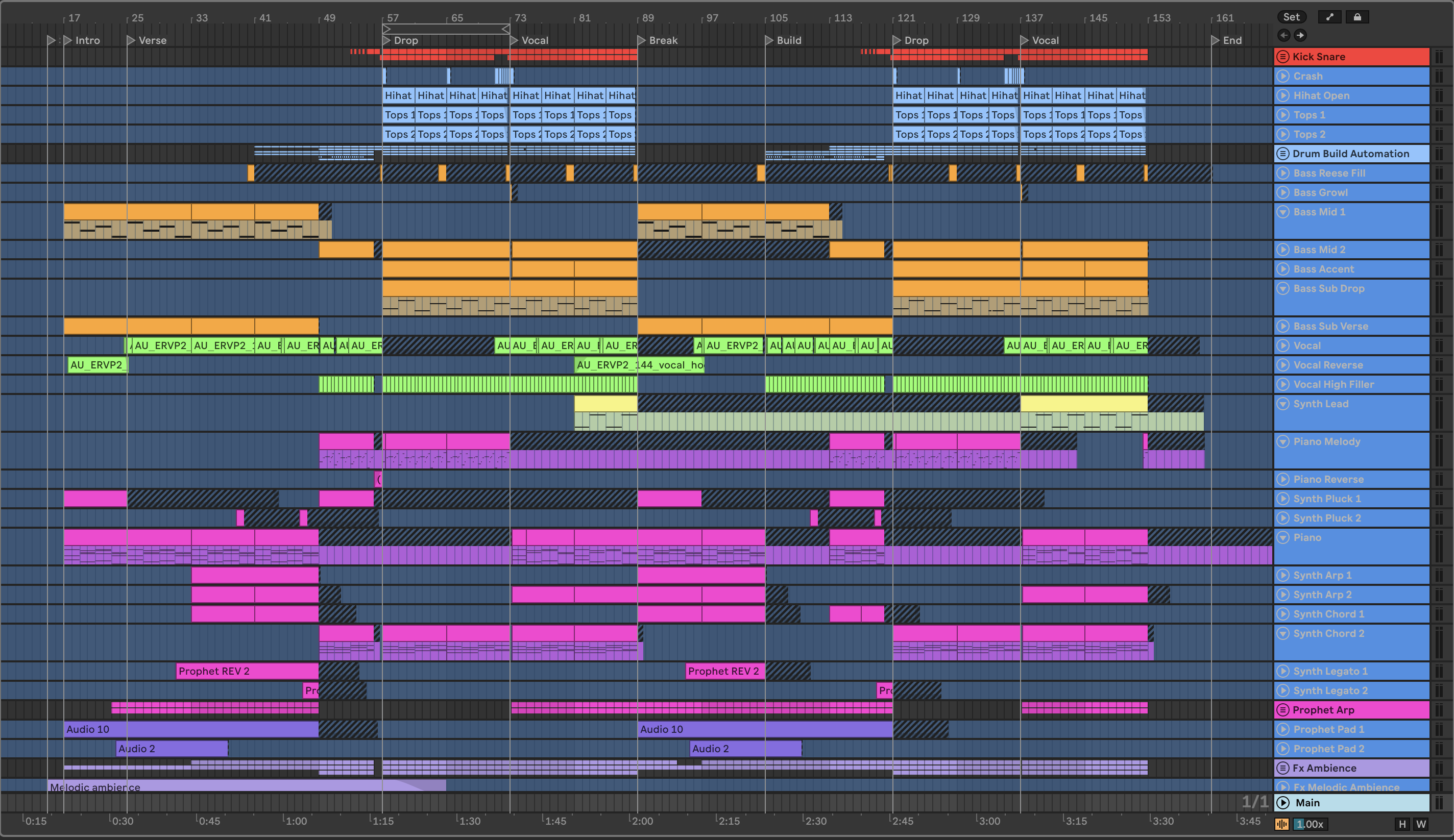This screenshot has width=1454, height=840.
Task: Unfold the Fx Ambience group icon
Action: [x=1282, y=768]
